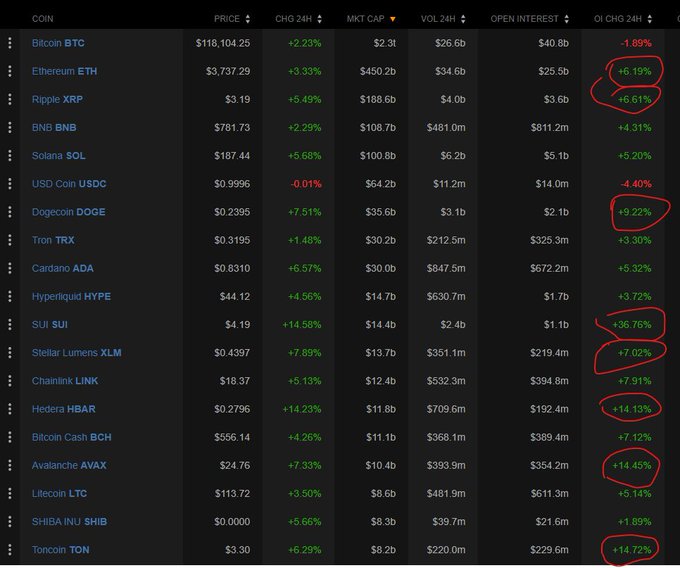Open the SHIBA INU SHIB link
This screenshot has height=568, width=680.
point(69,522)
